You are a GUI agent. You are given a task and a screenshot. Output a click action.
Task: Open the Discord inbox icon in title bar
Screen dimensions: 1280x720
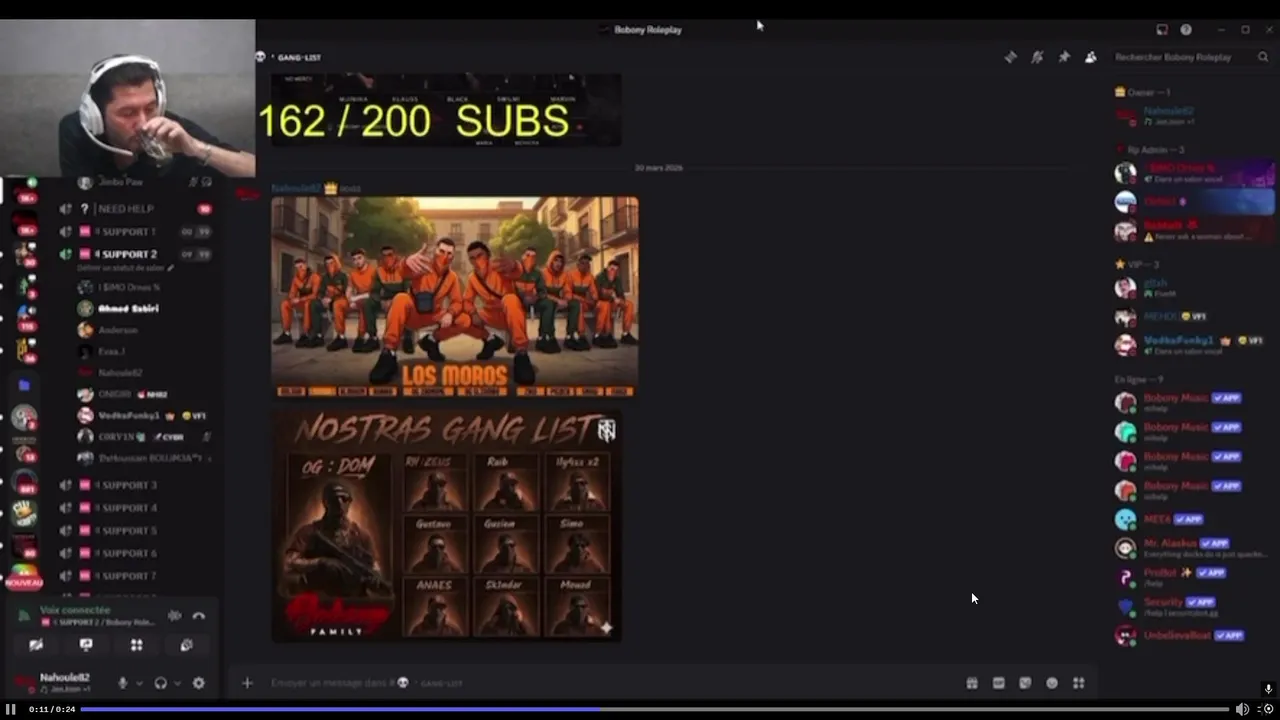1162,30
